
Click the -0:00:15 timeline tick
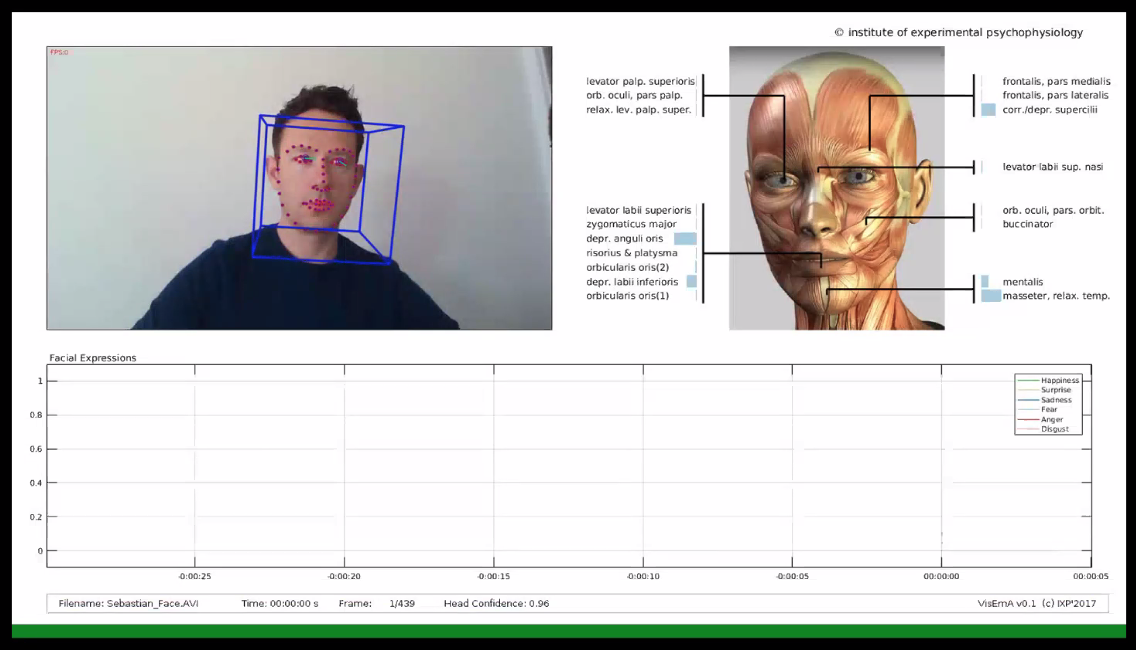(x=493, y=577)
